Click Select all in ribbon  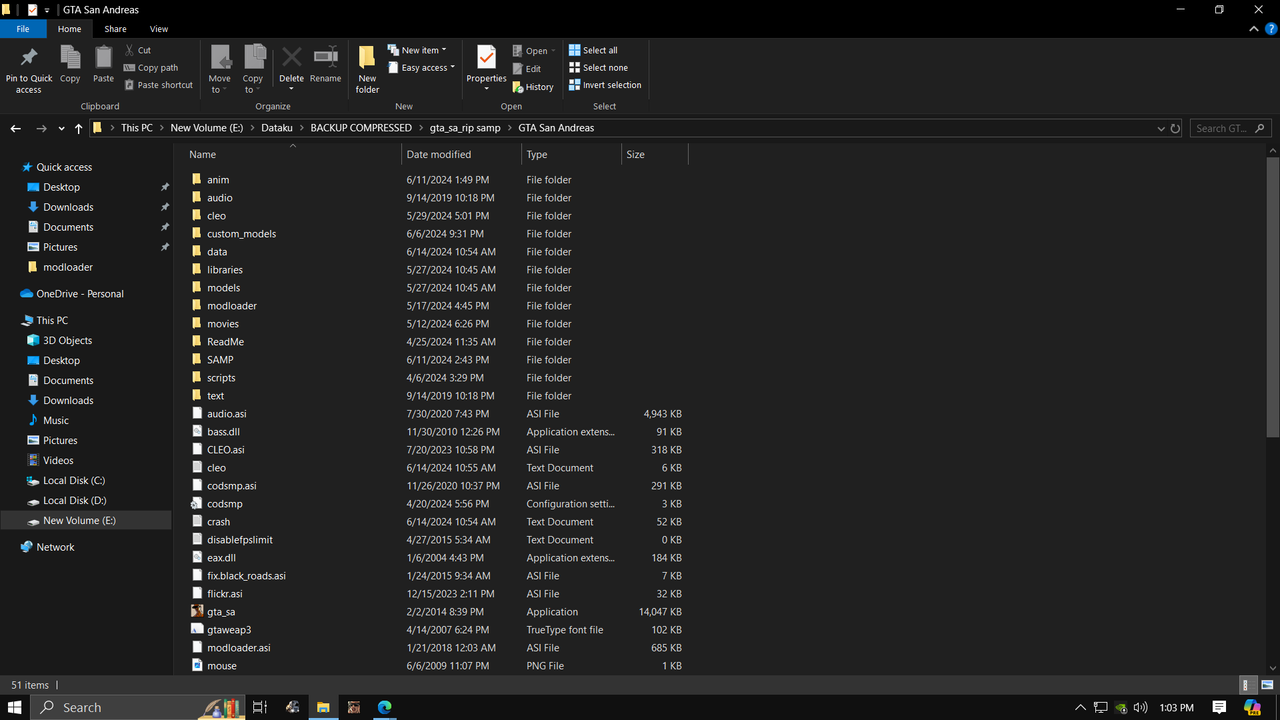593,50
